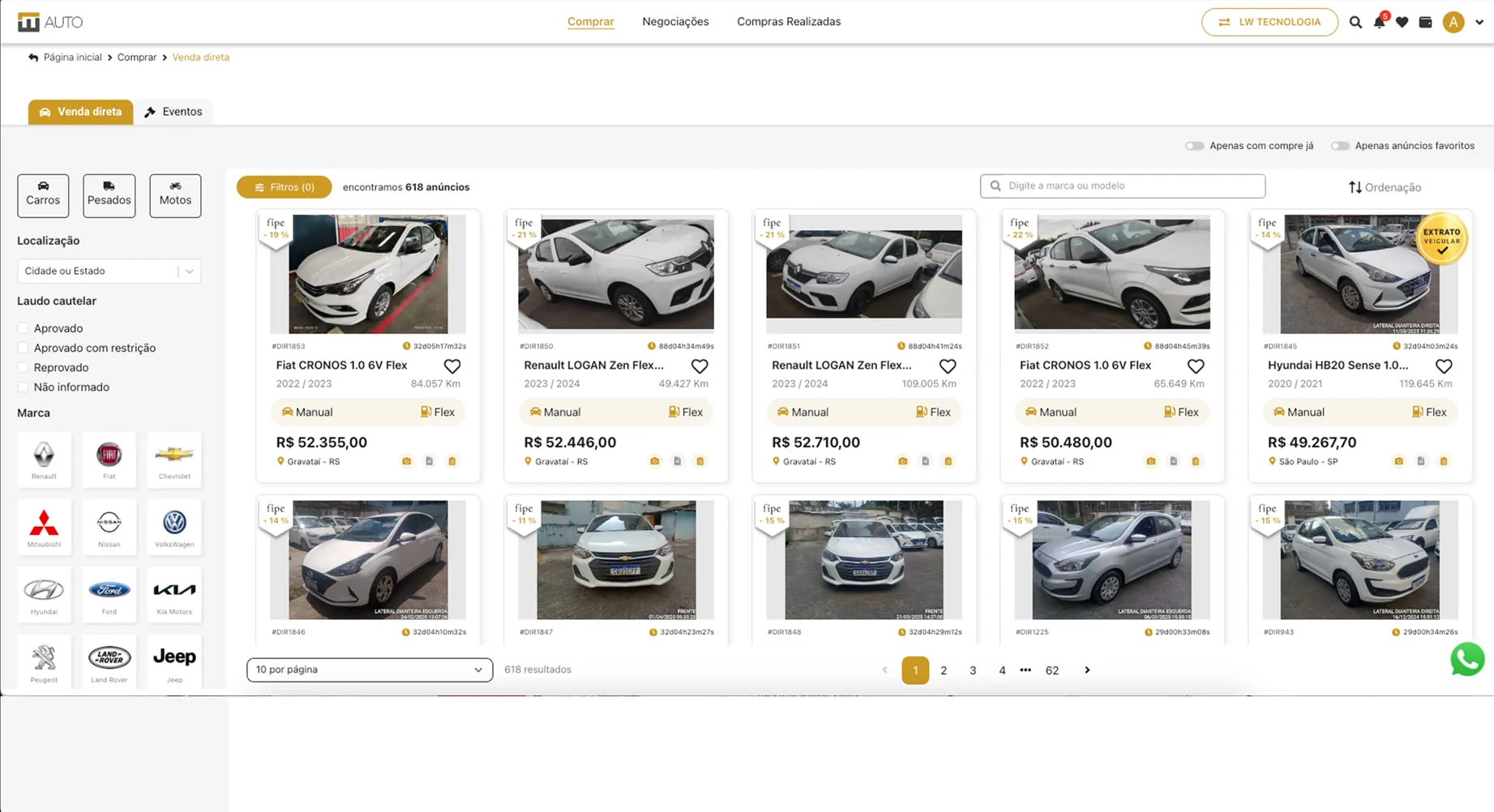This screenshot has width=1494, height=812.
Task: Go to page 3
Action: (973, 670)
